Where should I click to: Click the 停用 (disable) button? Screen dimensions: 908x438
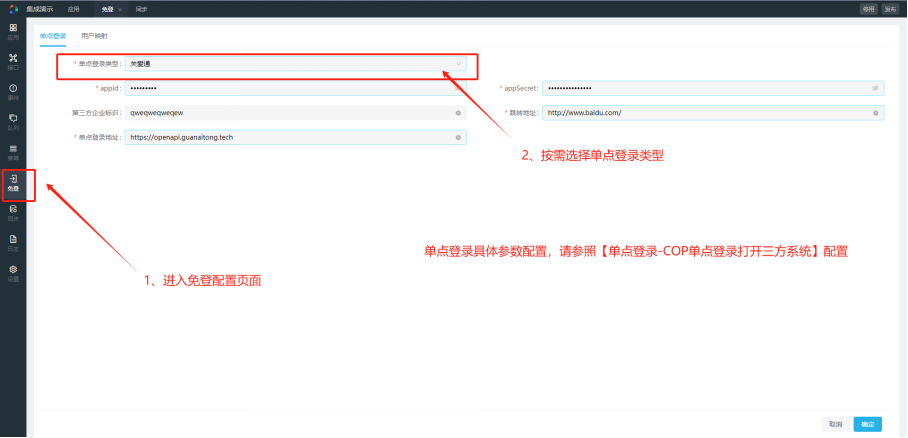(x=868, y=9)
